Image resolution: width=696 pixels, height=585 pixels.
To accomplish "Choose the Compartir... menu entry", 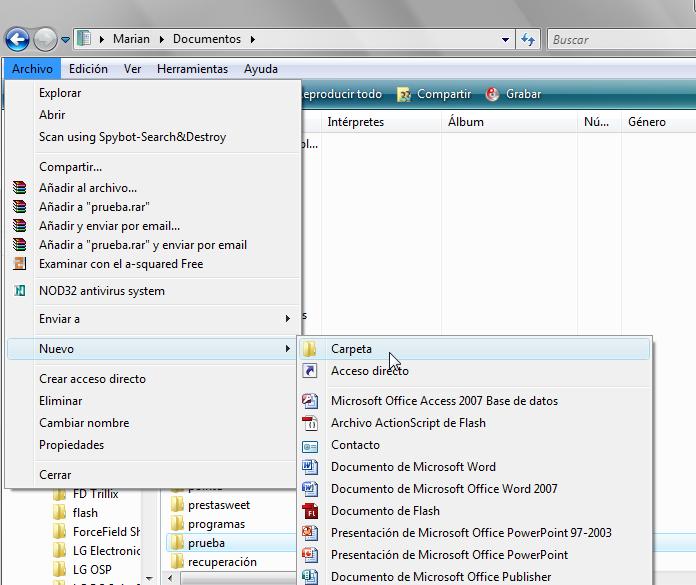I will click(x=70, y=167).
